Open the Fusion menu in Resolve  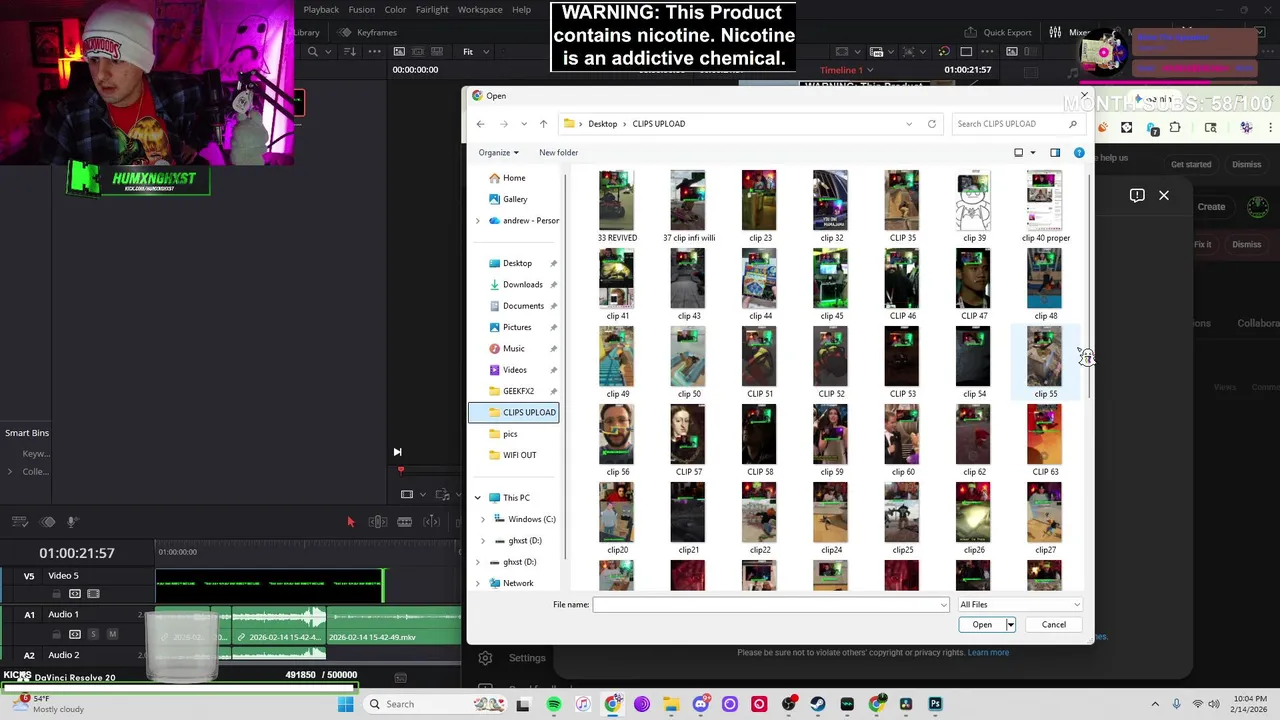coord(362,10)
